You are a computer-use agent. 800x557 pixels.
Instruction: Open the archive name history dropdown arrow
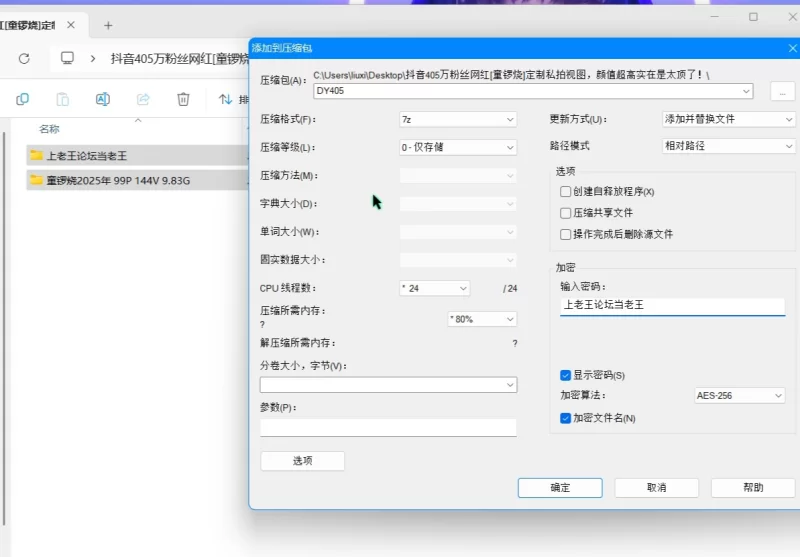click(746, 91)
